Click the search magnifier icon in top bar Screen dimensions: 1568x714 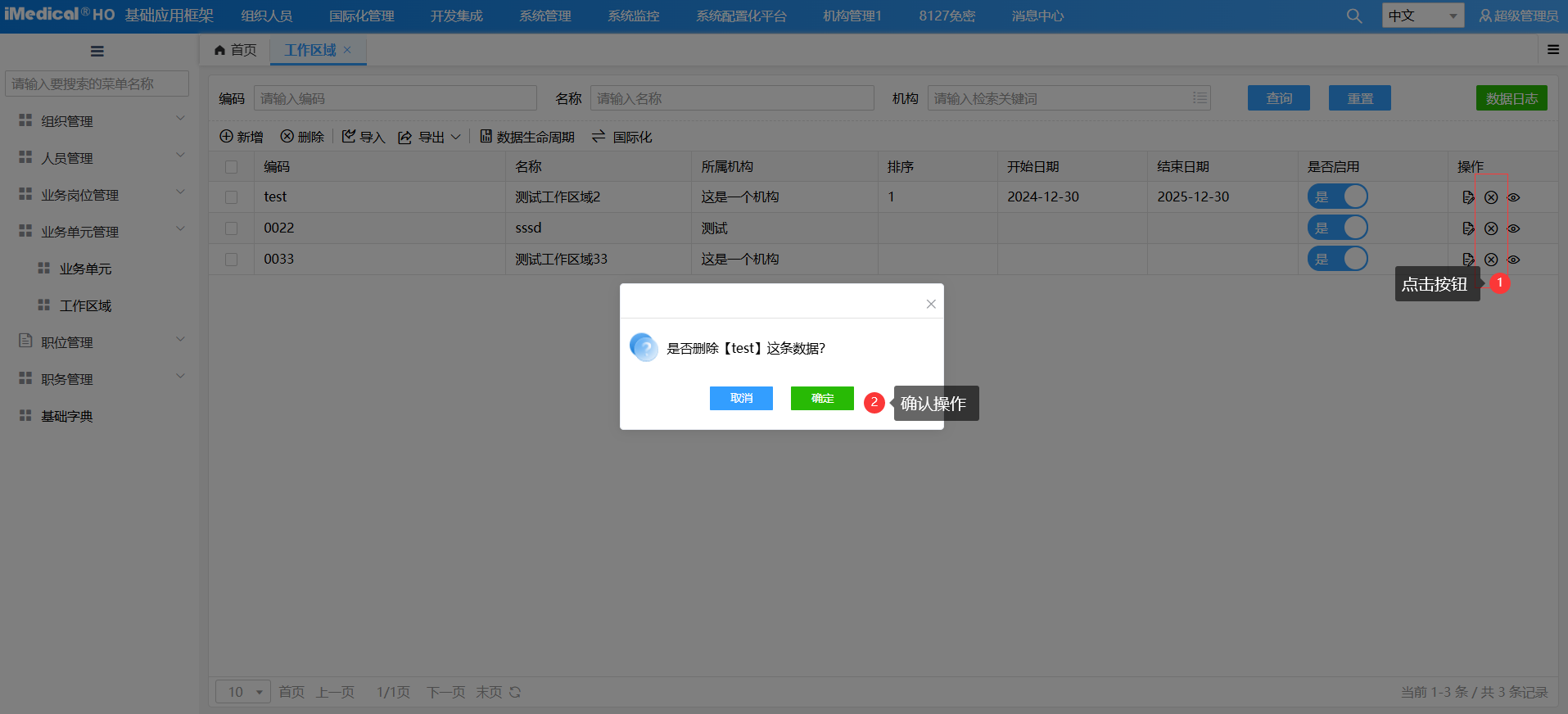(1354, 16)
